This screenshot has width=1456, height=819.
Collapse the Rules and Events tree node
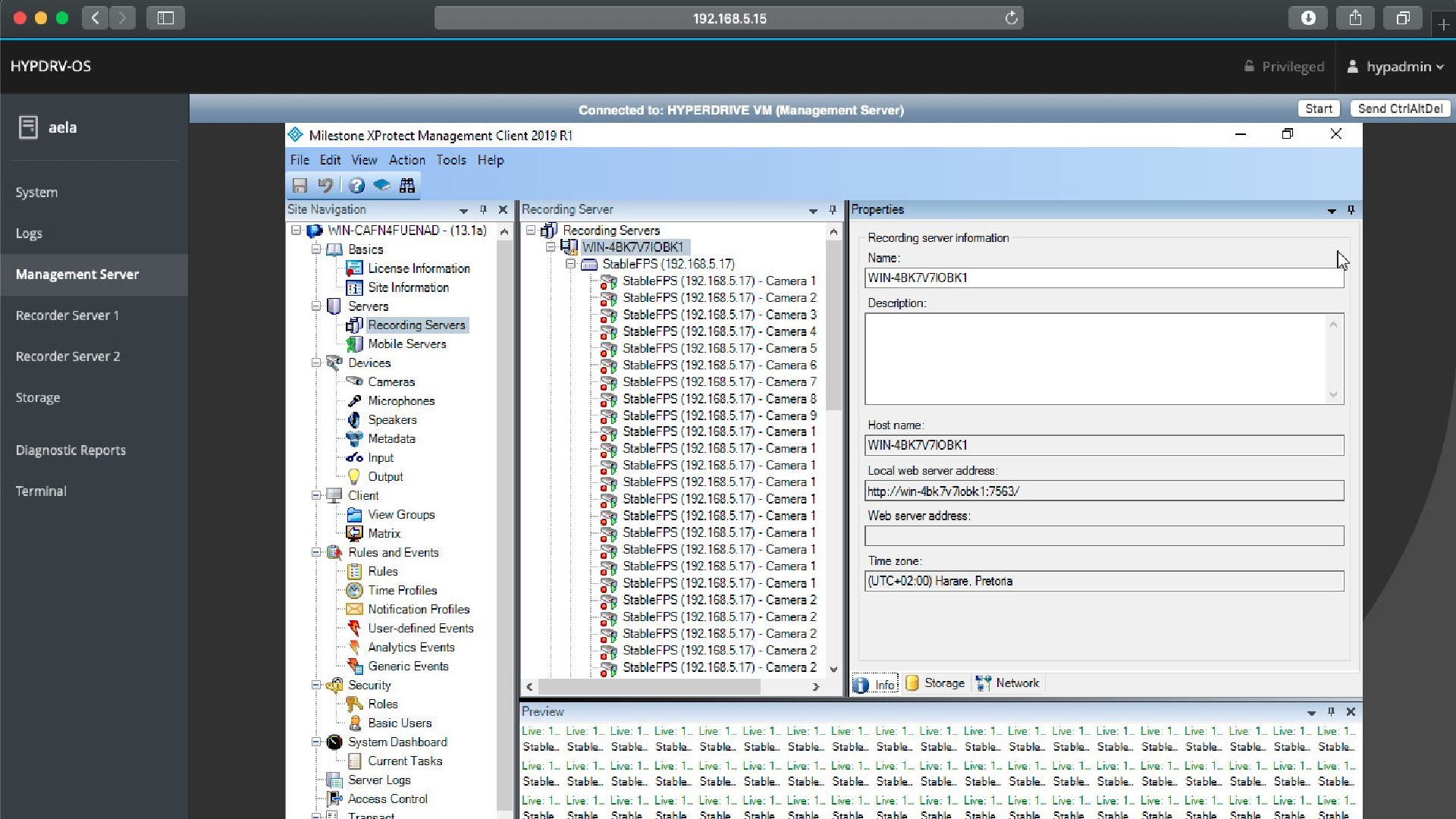click(316, 552)
